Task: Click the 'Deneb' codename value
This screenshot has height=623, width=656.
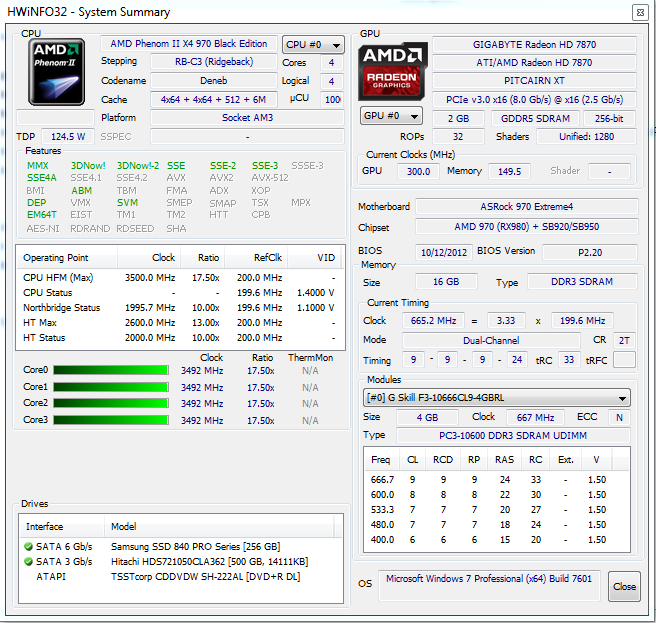Action: point(214,80)
